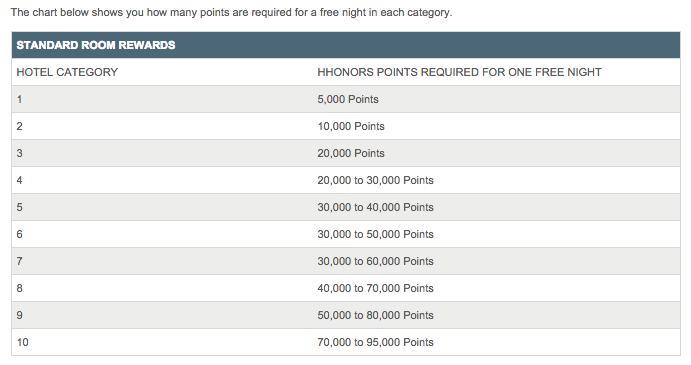Select the category 3 value of 20,000 Points
Screen dimensions: 691x365
coord(351,153)
